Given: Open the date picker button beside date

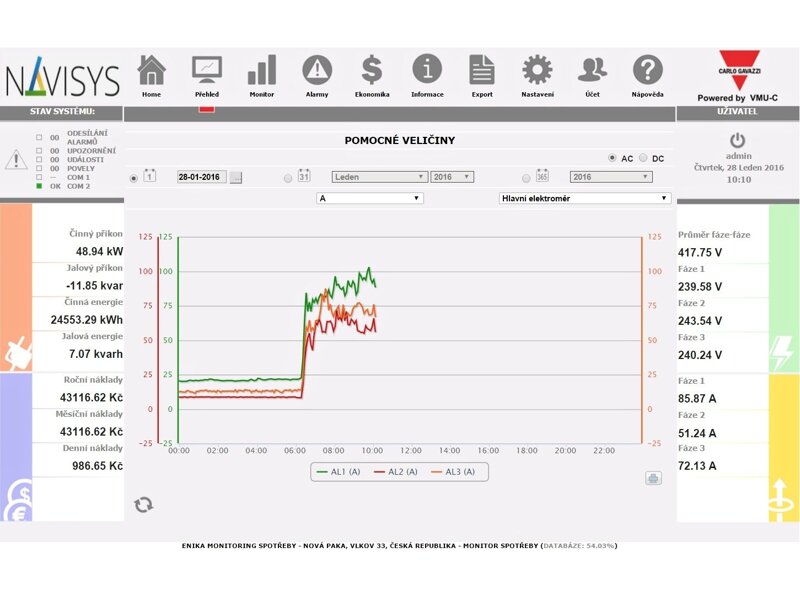Looking at the screenshot, I should [236, 178].
